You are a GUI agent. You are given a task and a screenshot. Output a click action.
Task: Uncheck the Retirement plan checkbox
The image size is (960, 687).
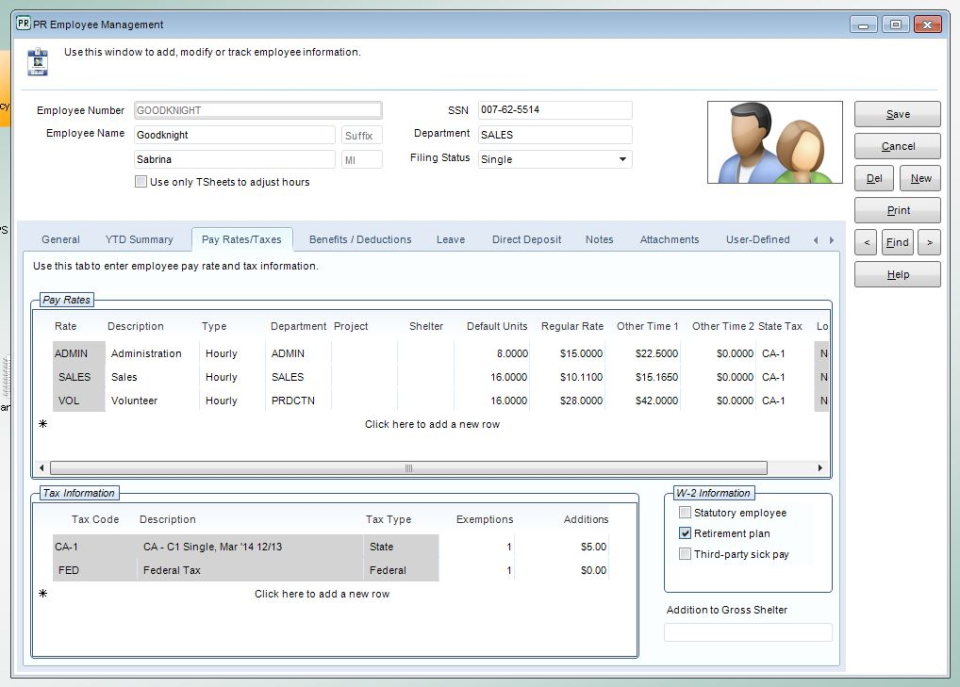[685, 533]
